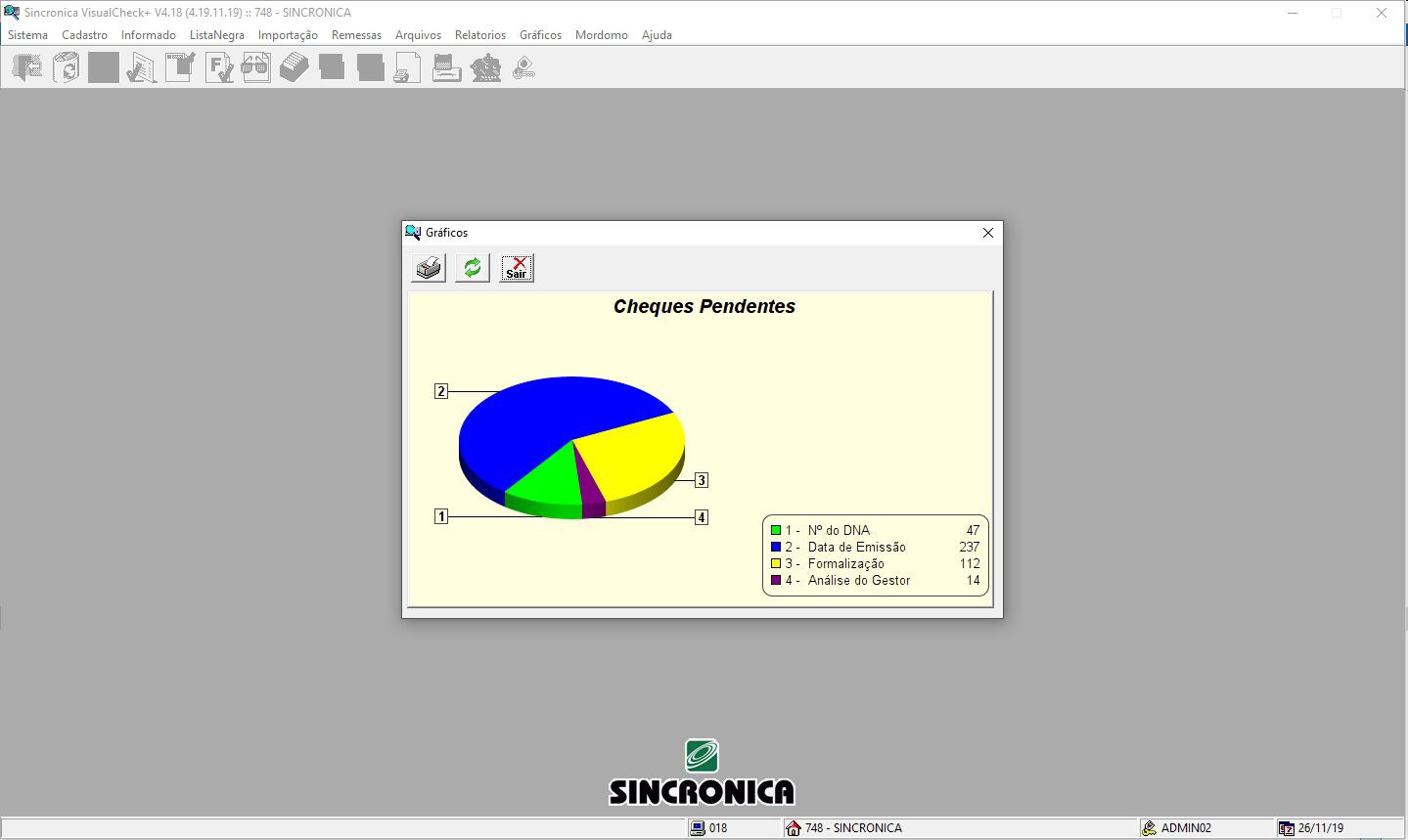Screen dimensions: 1408x840
Task: Click the glasses document toolbar icon
Action: pyautogui.click(x=256, y=68)
